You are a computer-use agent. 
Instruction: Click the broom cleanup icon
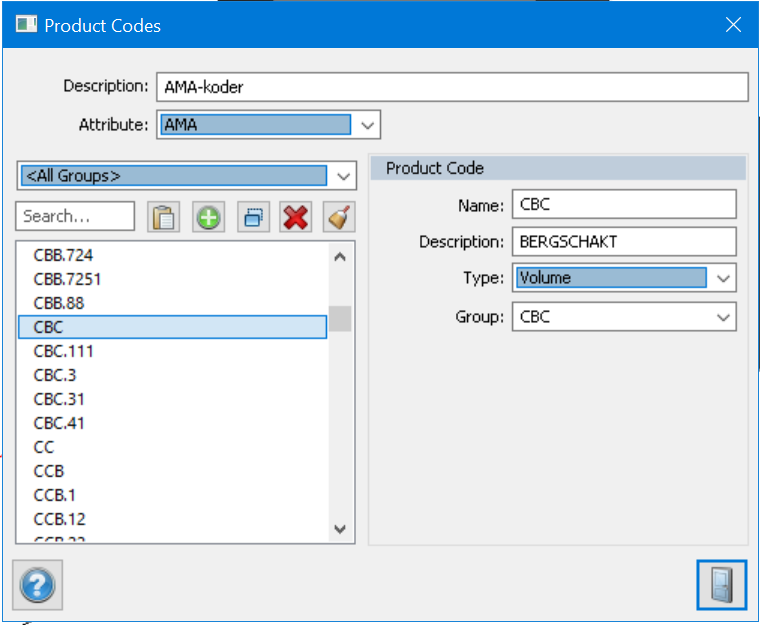pos(338,217)
